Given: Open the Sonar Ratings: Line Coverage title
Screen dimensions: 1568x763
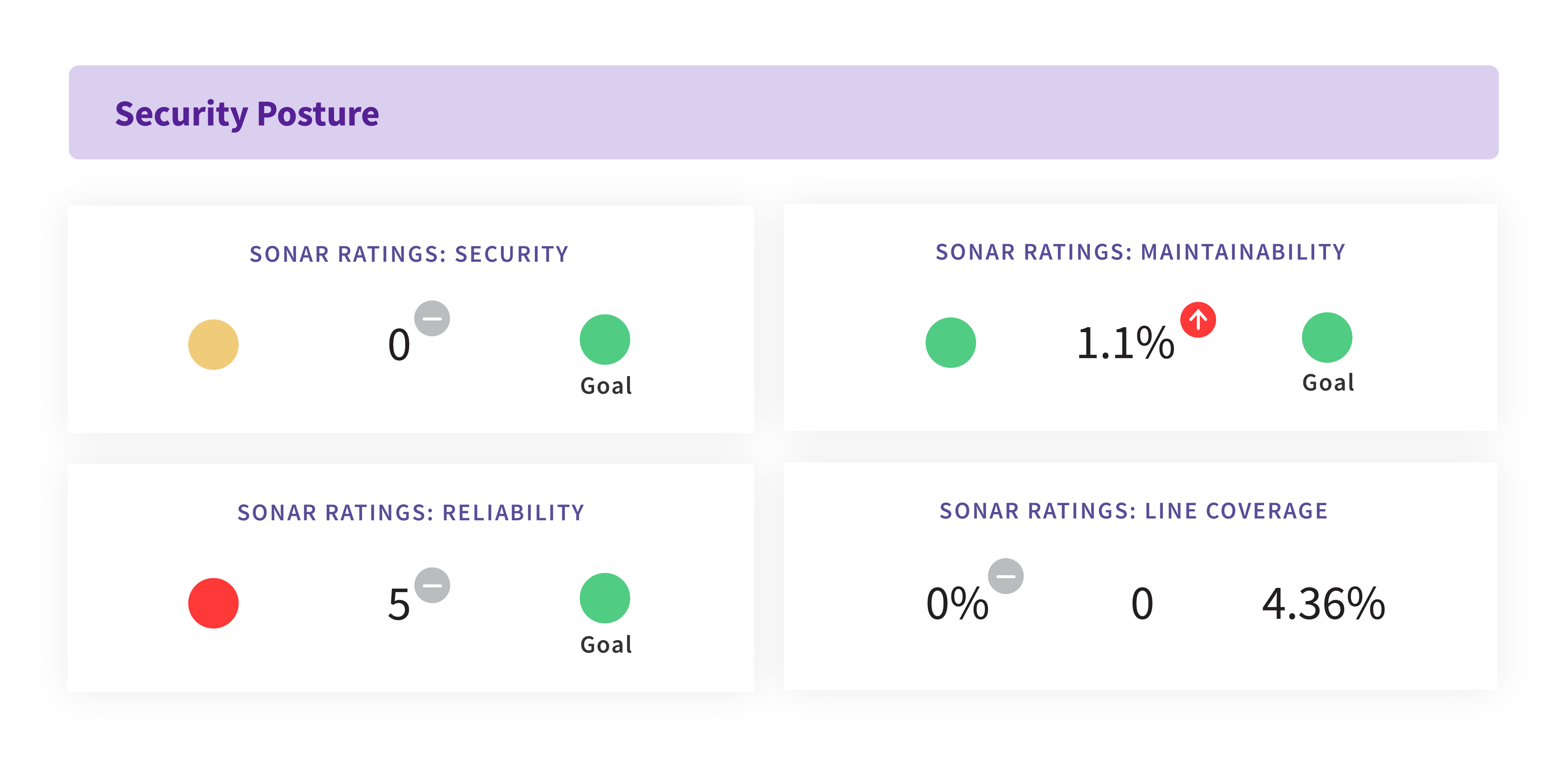Looking at the screenshot, I should click(1133, 511).
